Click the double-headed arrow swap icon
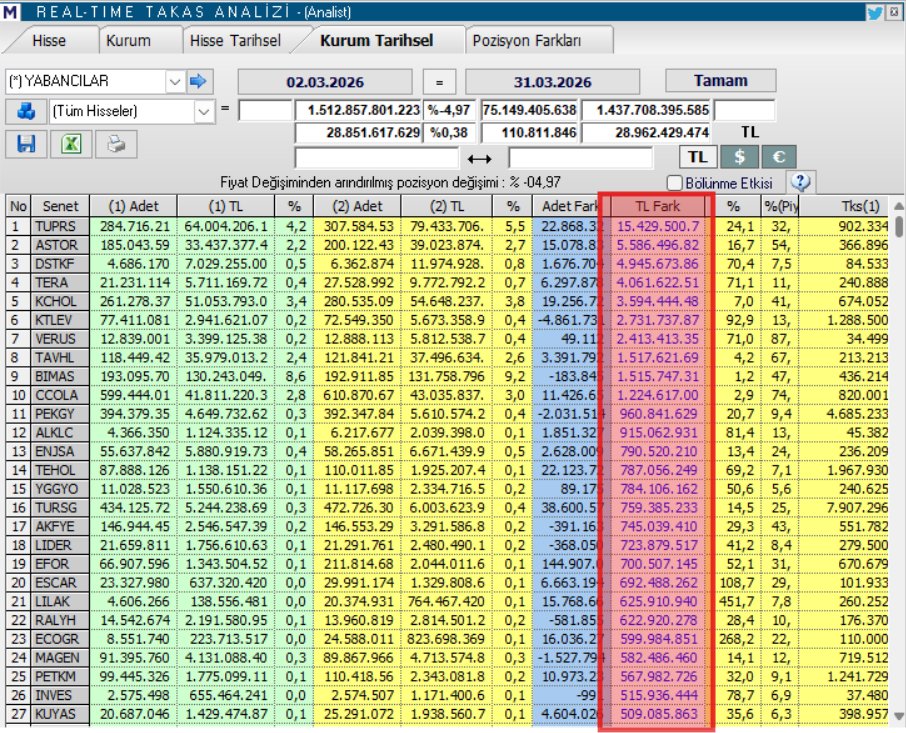 (480, 158)
